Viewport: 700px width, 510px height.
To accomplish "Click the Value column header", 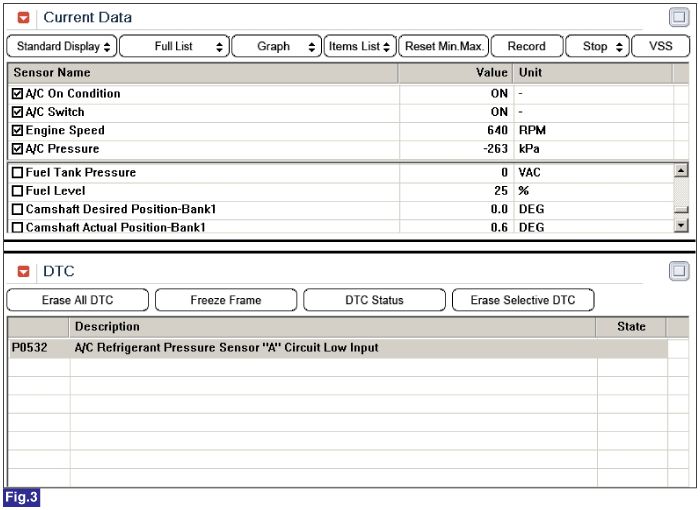I will coord(455,73).
